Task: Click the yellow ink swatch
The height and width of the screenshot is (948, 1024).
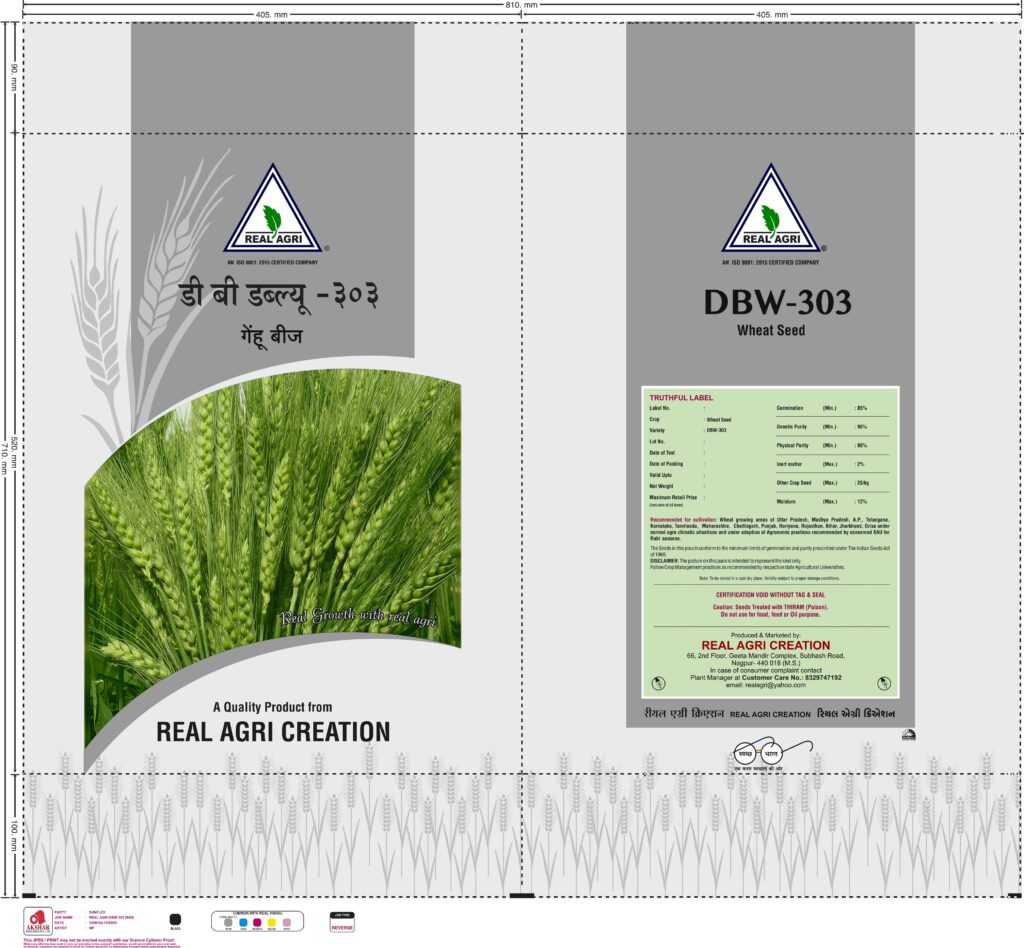Action: coord(272,922)
